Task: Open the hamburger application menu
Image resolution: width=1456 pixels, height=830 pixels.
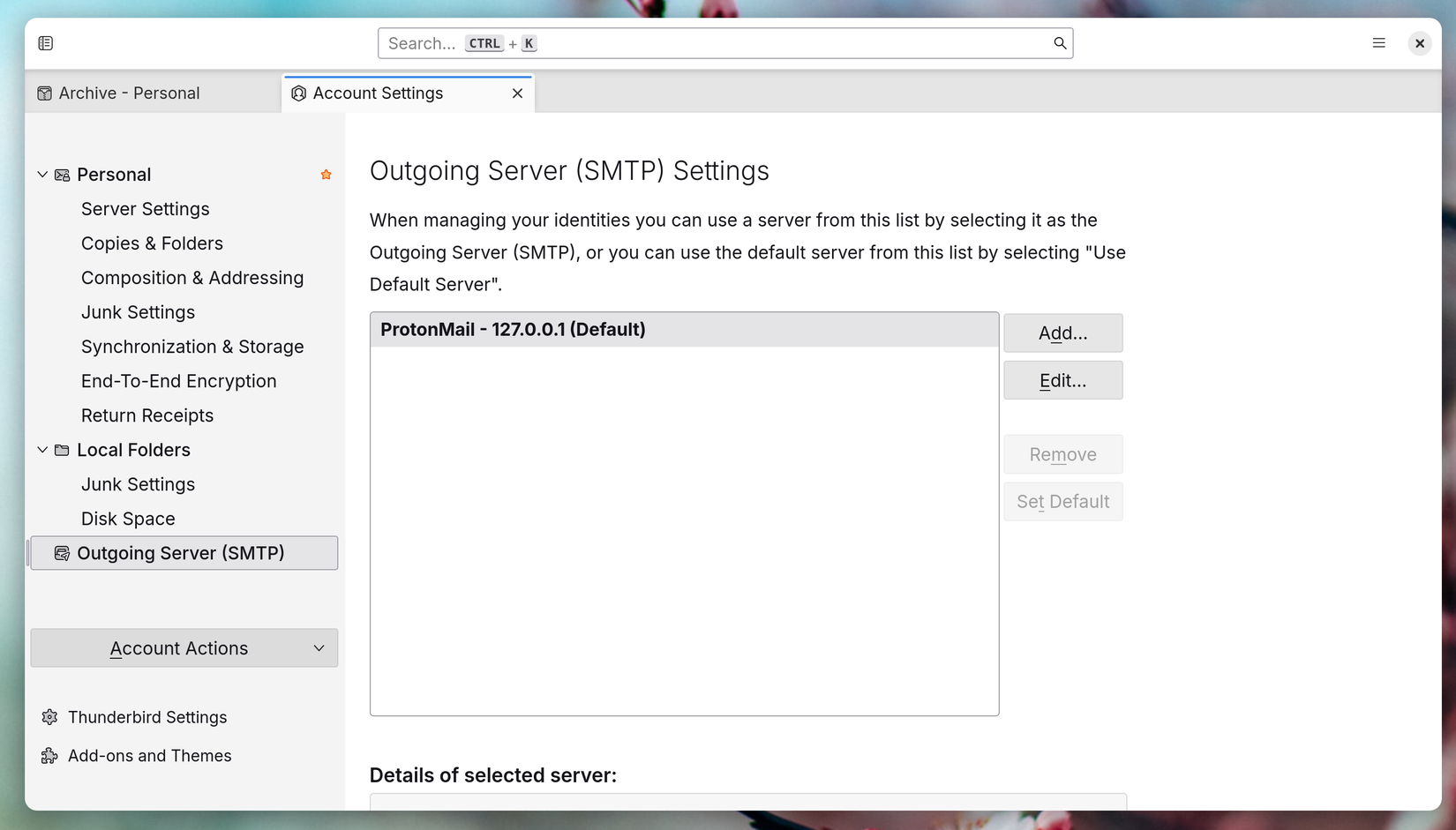Action: 1378,43
